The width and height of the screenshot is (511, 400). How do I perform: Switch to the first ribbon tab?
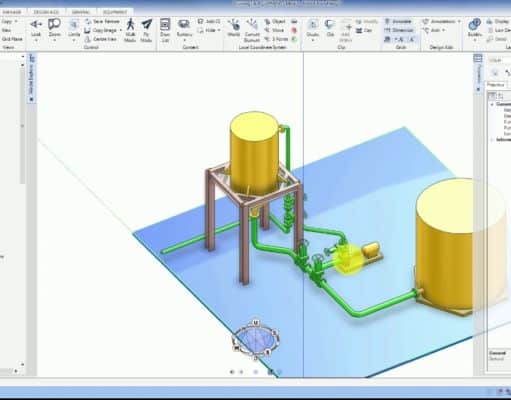12,12
